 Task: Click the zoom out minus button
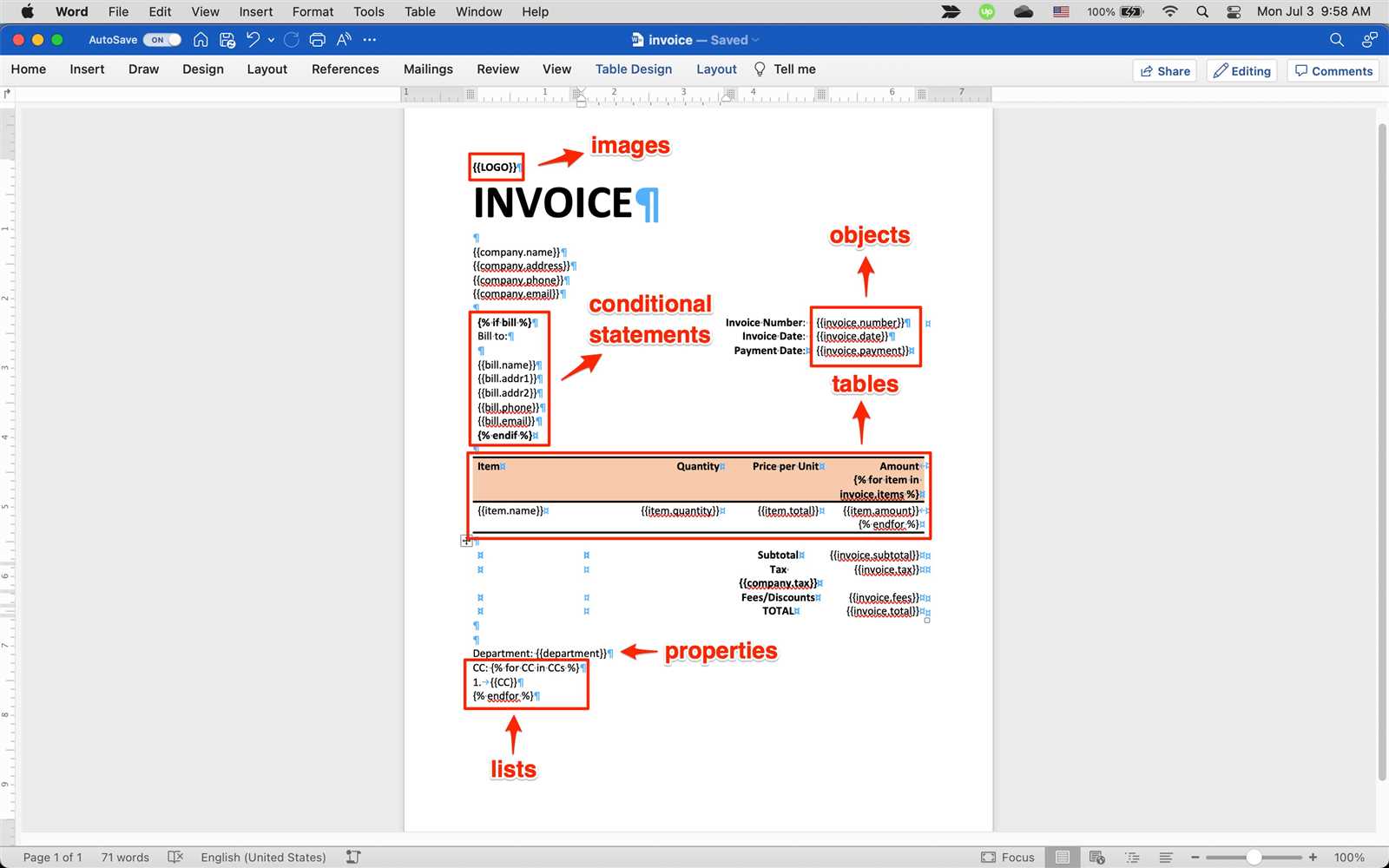[1195, 858]
